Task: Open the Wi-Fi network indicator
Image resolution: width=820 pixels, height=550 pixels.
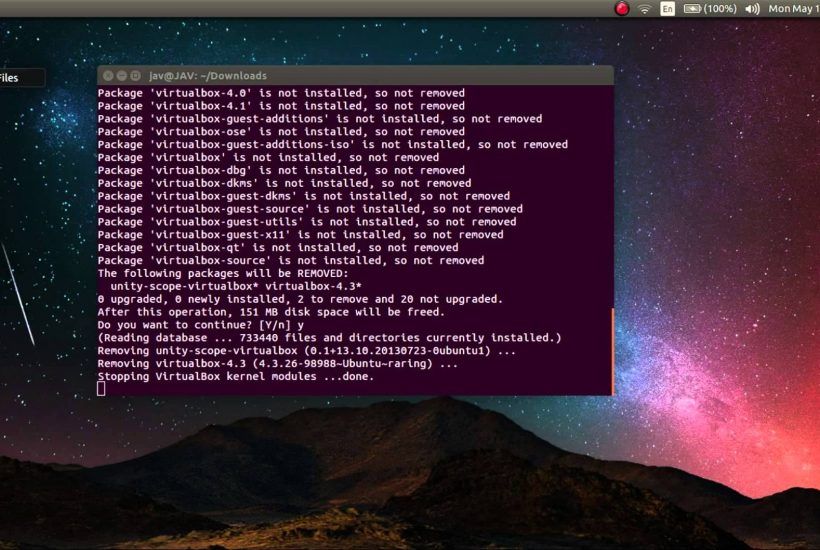Action: (x=645, y=9)
